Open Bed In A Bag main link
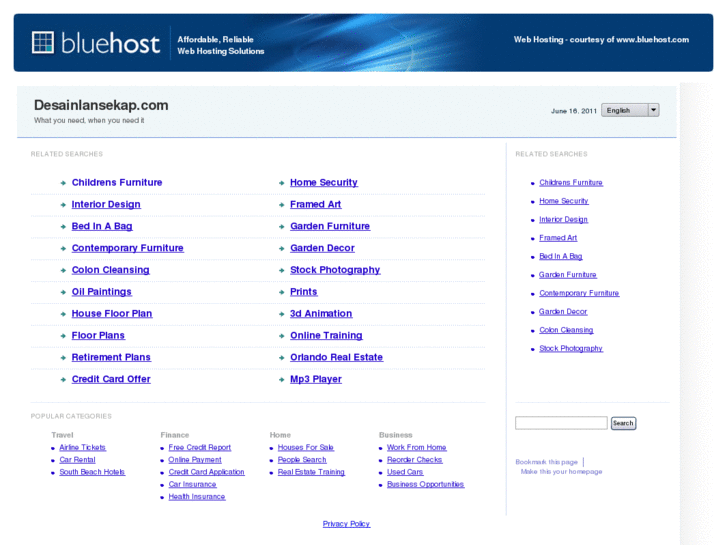The height and width of the screenshot is (545, 727). [102, 226]
